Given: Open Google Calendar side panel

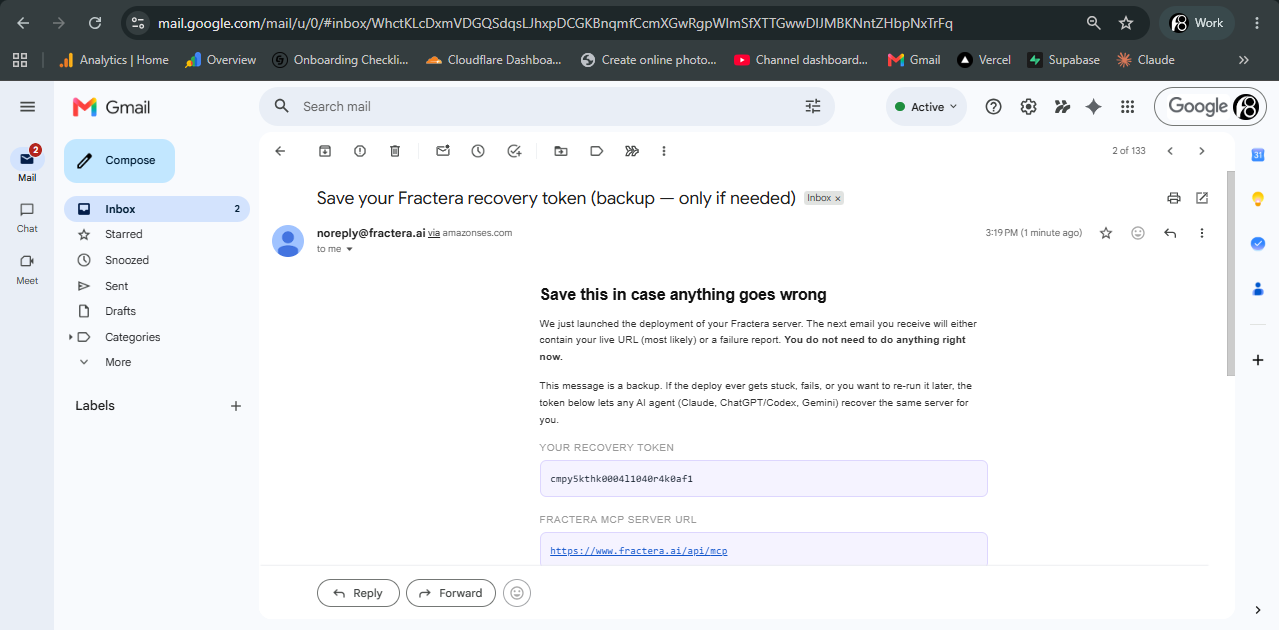Looking at the screenshot, I should (1258, 154).
